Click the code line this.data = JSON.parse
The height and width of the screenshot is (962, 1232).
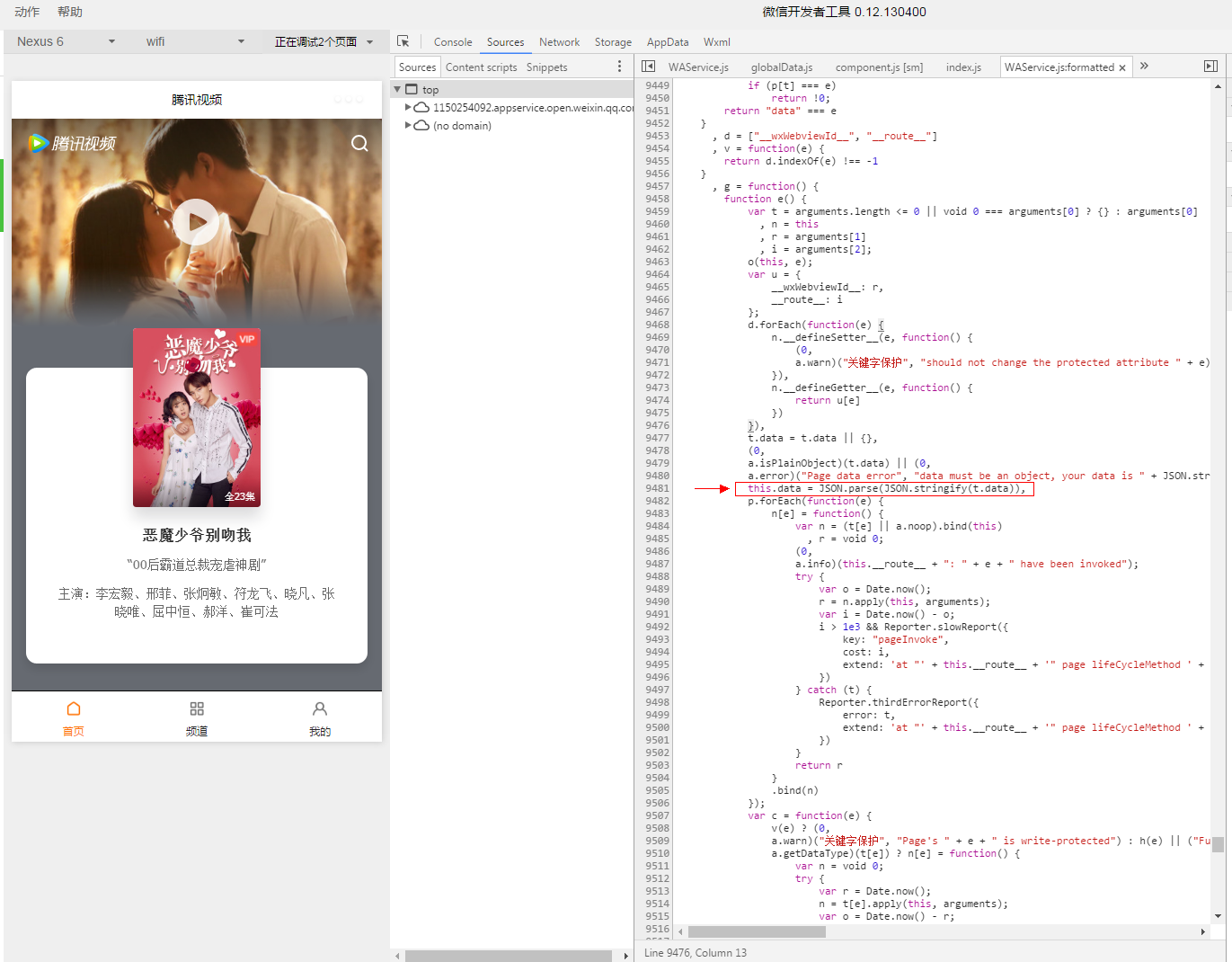(884, 489)
